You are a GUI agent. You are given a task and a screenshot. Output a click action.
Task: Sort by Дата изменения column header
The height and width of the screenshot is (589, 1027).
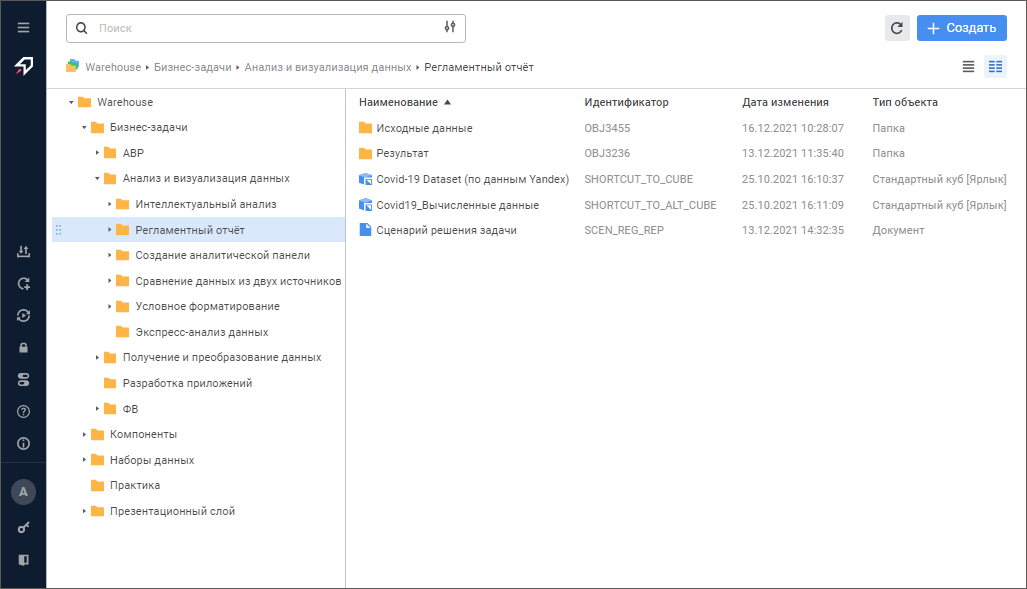tap(785, 102)
